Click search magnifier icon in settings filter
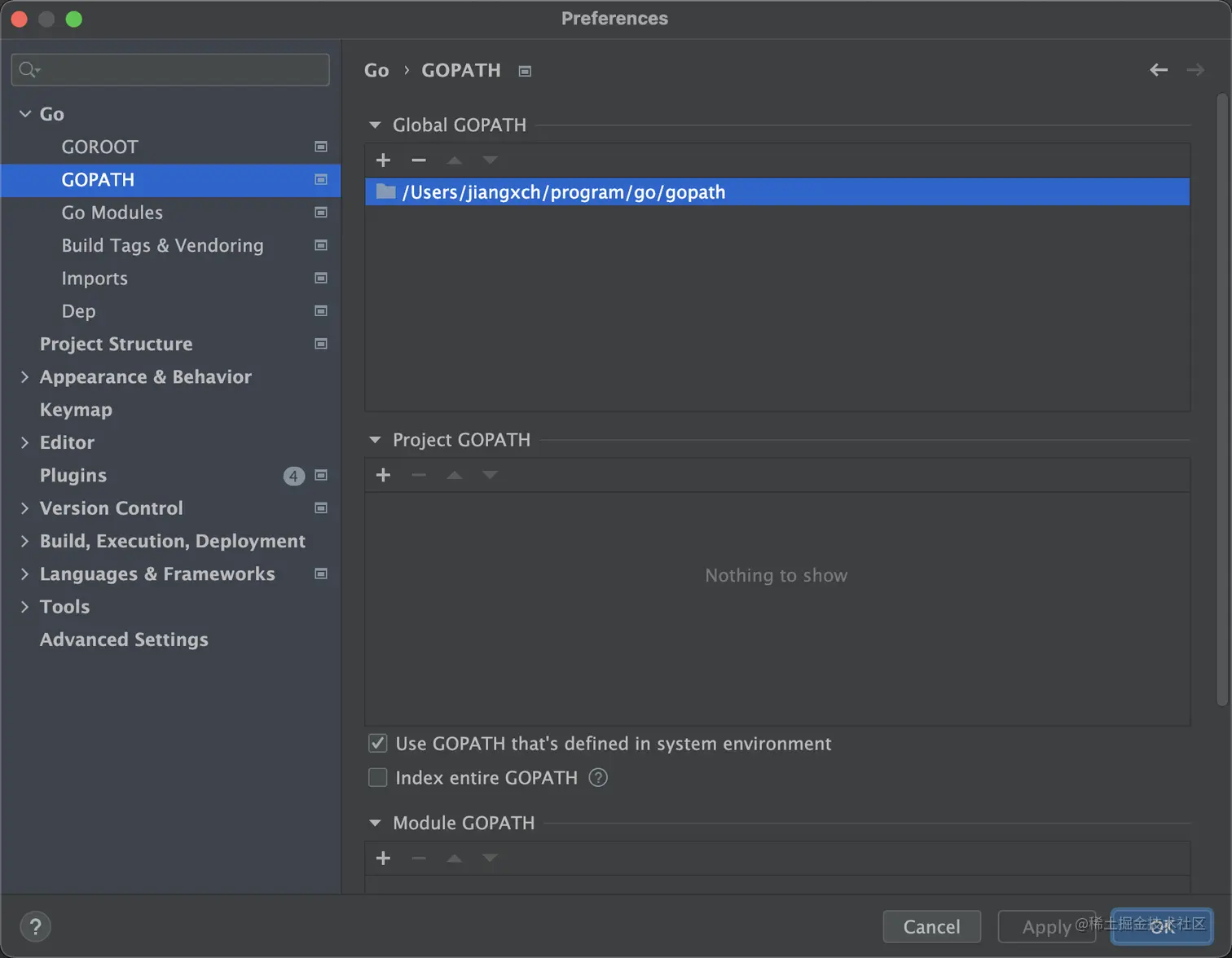This screenshot has width=1232, height=958. 29,70
